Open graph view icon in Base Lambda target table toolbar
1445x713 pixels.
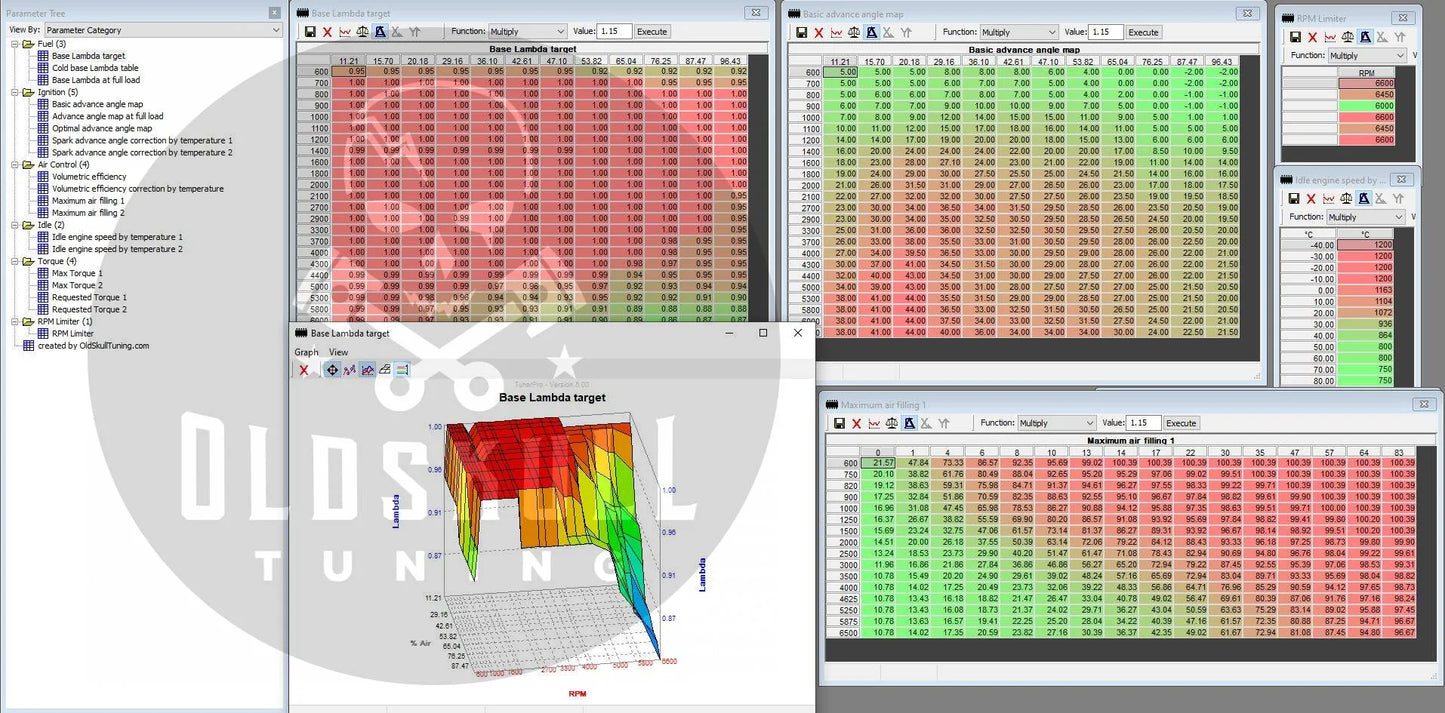point(345,32)
